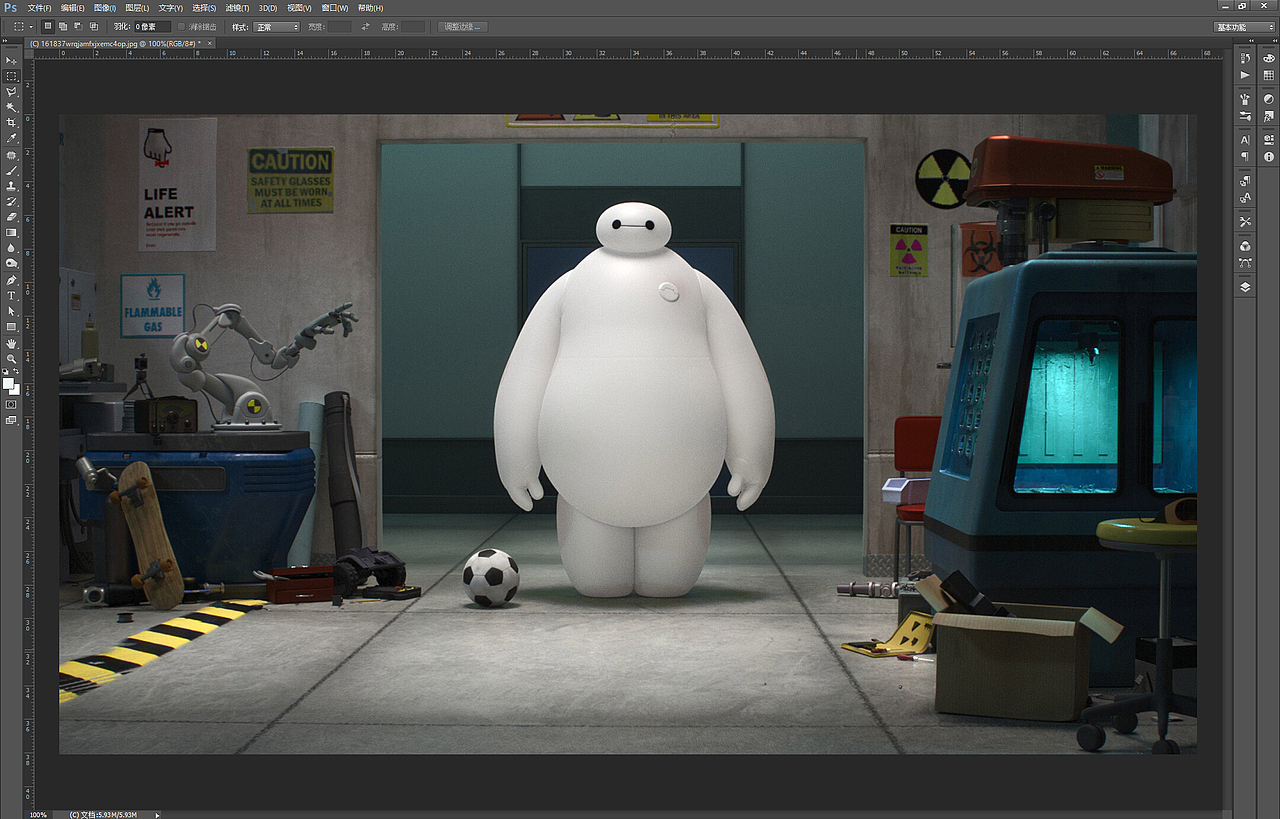Viewport: 1280px width, 819px height.
Task: Open the 图像(I) menu
Action: (105, 8)
